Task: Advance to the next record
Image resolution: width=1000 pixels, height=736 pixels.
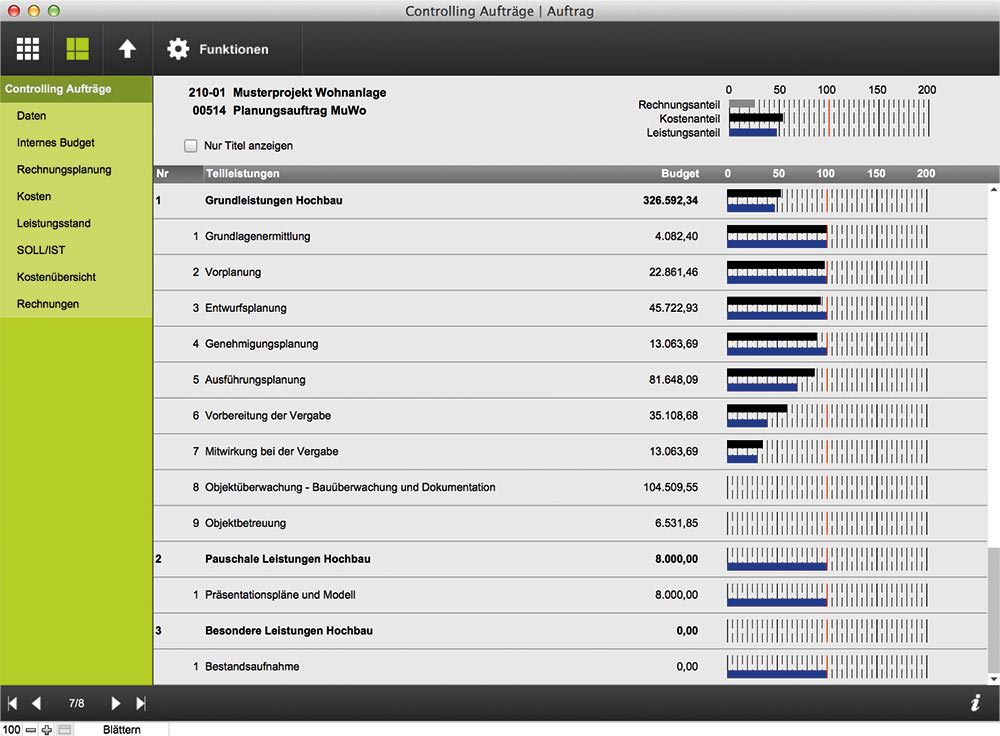Action: coord(115,703)
